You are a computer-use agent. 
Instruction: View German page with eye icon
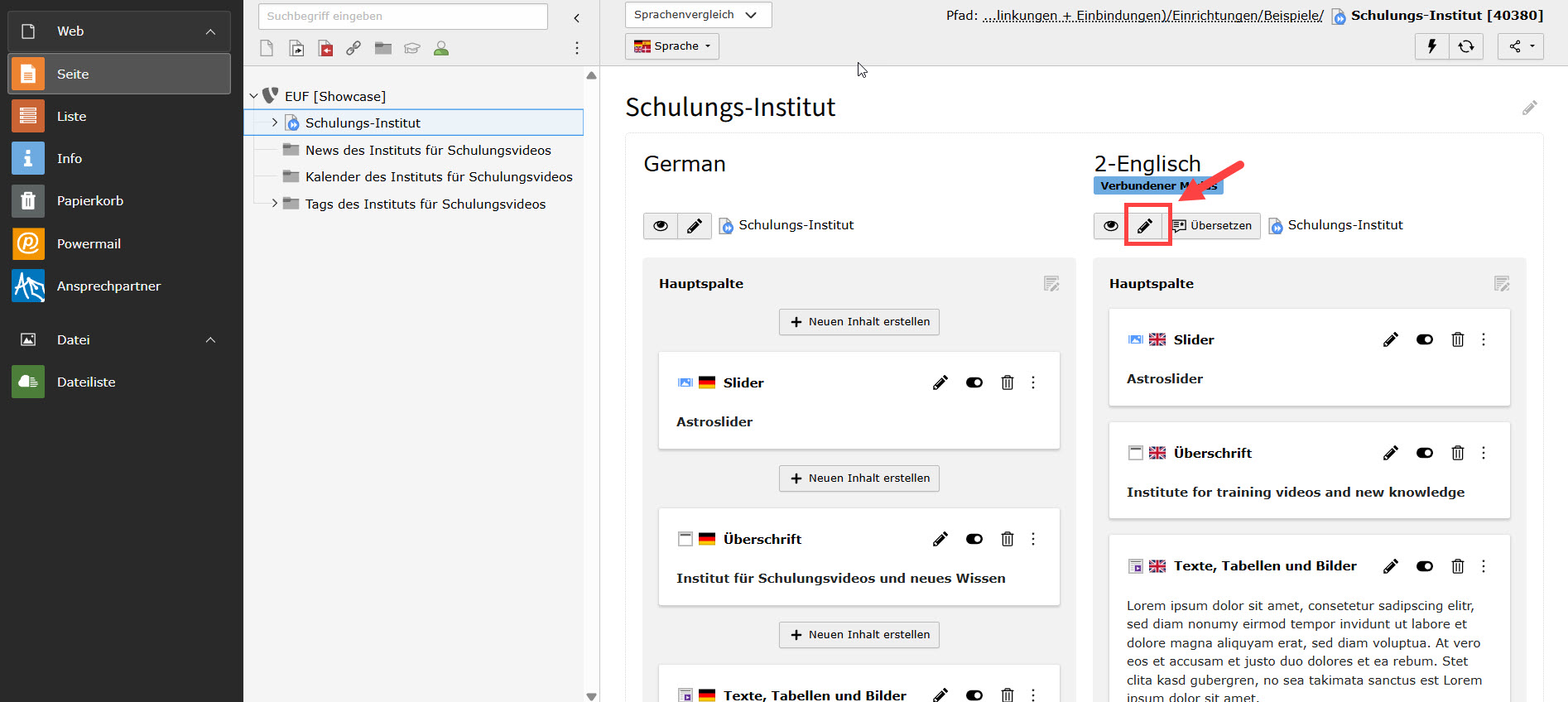[x=661, y=226]
